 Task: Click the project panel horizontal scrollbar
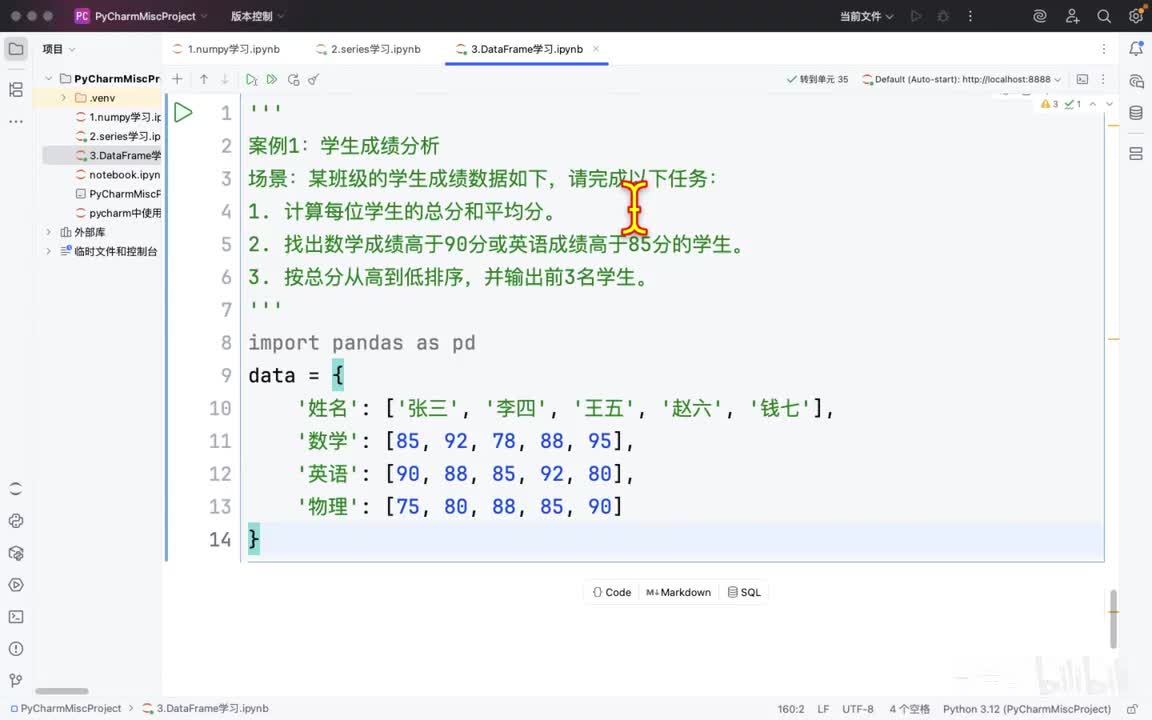pos(62,691)
